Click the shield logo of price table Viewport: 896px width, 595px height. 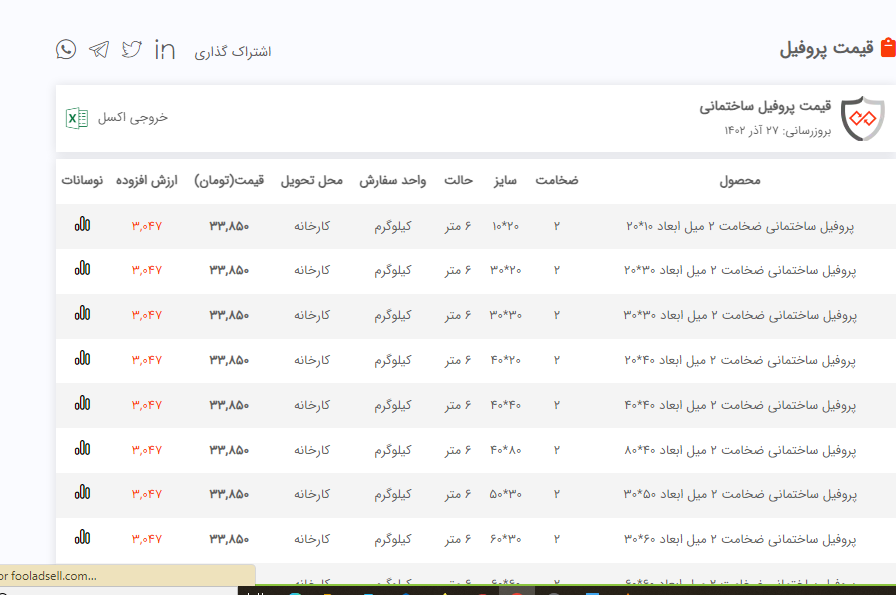862,120
